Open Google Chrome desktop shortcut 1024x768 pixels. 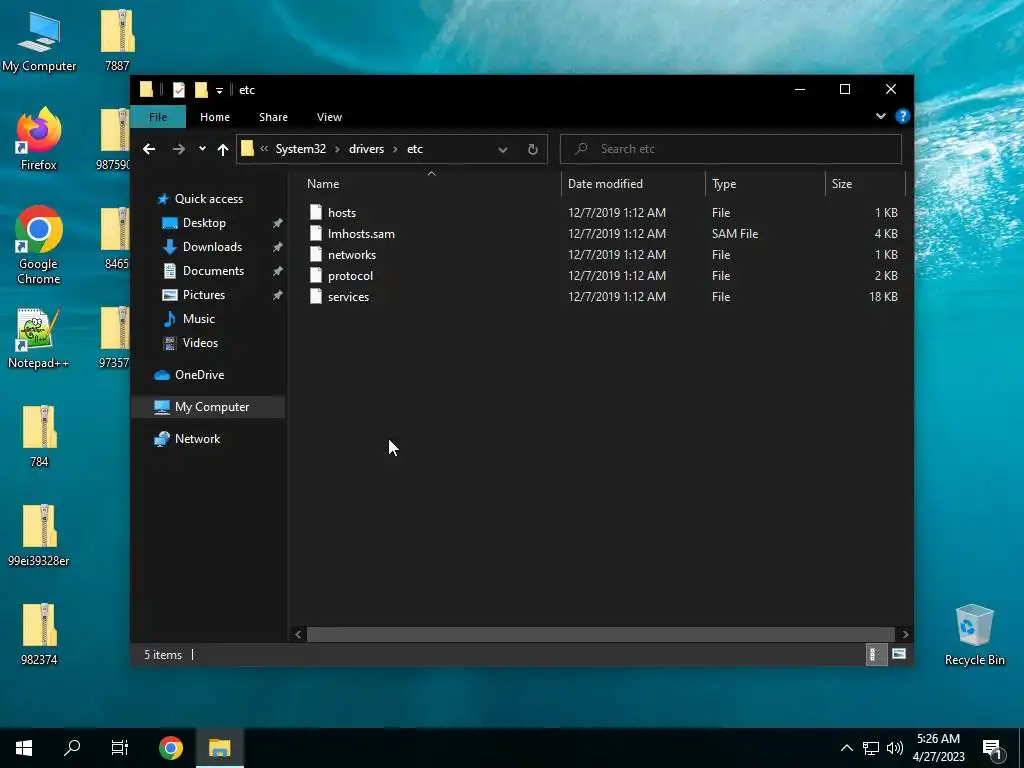click(39, 245)
